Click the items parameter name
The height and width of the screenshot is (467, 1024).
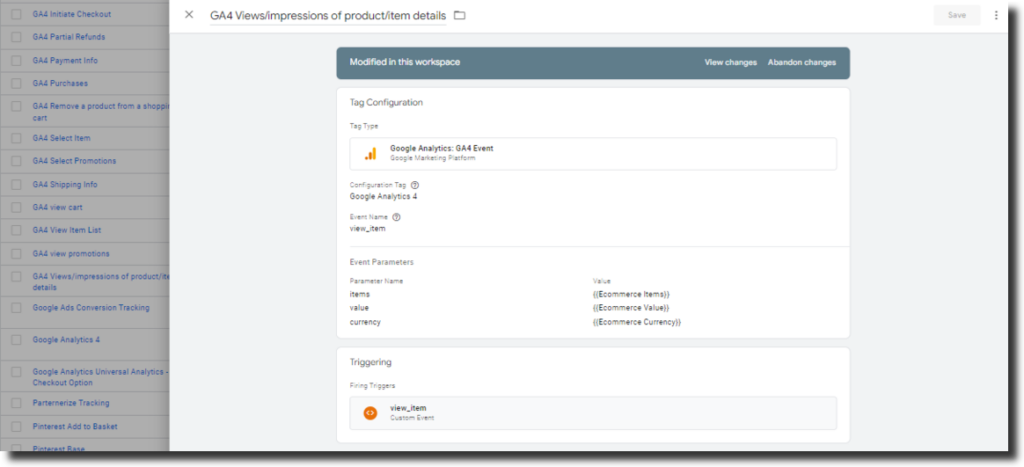(x=360, y=295)
